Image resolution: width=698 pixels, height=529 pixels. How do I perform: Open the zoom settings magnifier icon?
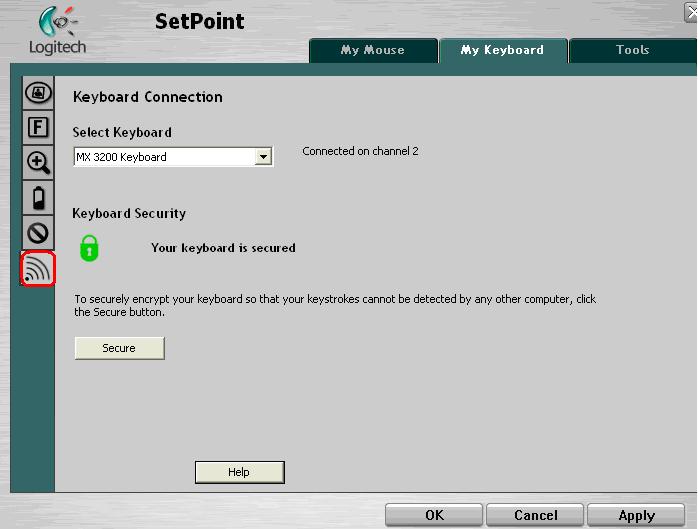coord(38,163)
